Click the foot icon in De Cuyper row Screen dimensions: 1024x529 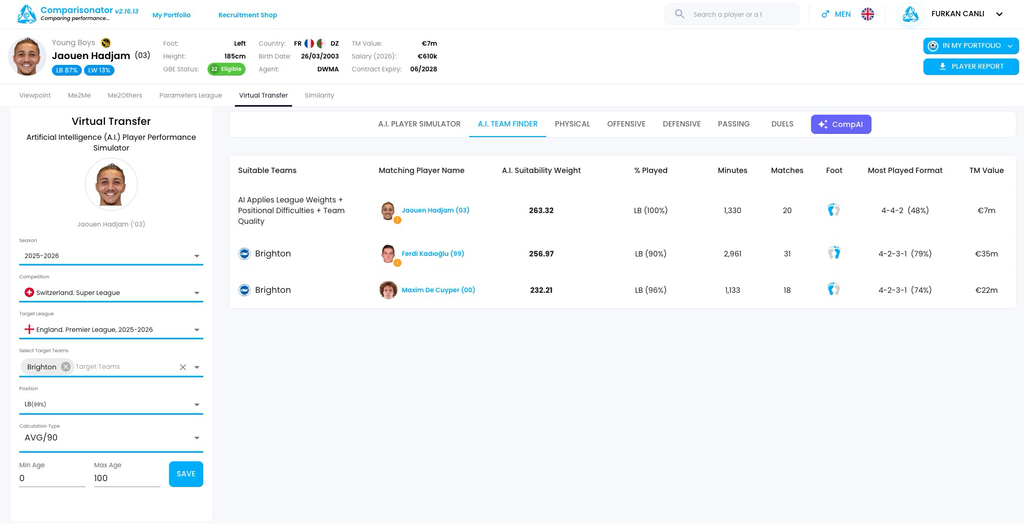tap(833, 289)
